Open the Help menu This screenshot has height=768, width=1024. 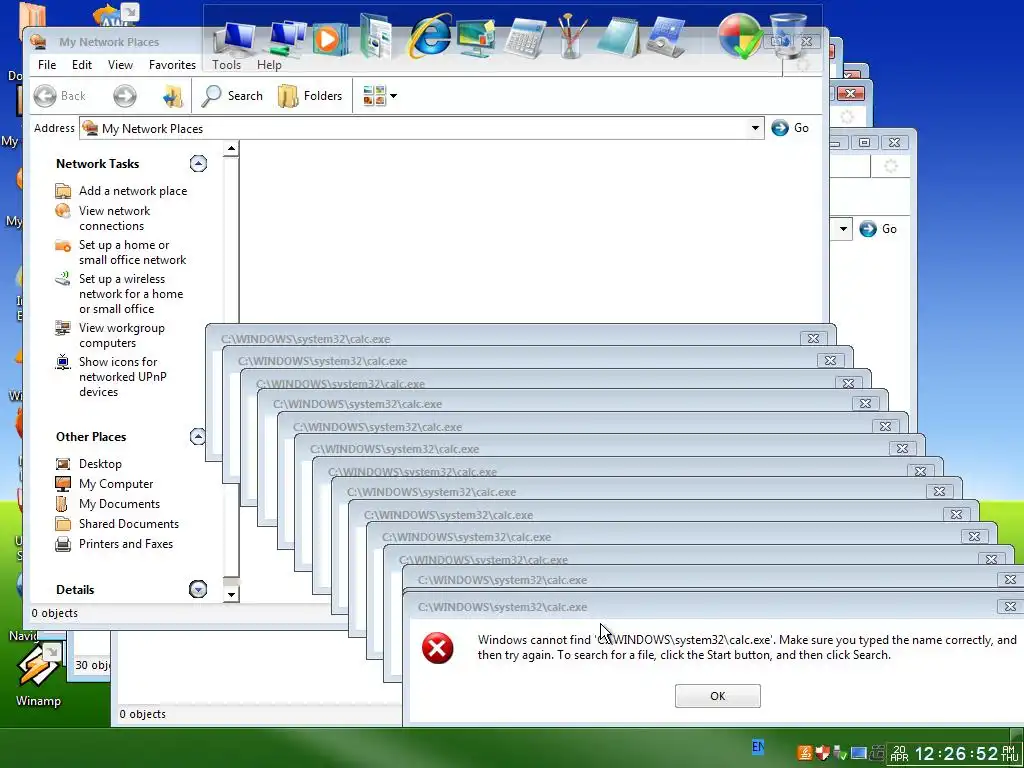click(x=269, y=65)
